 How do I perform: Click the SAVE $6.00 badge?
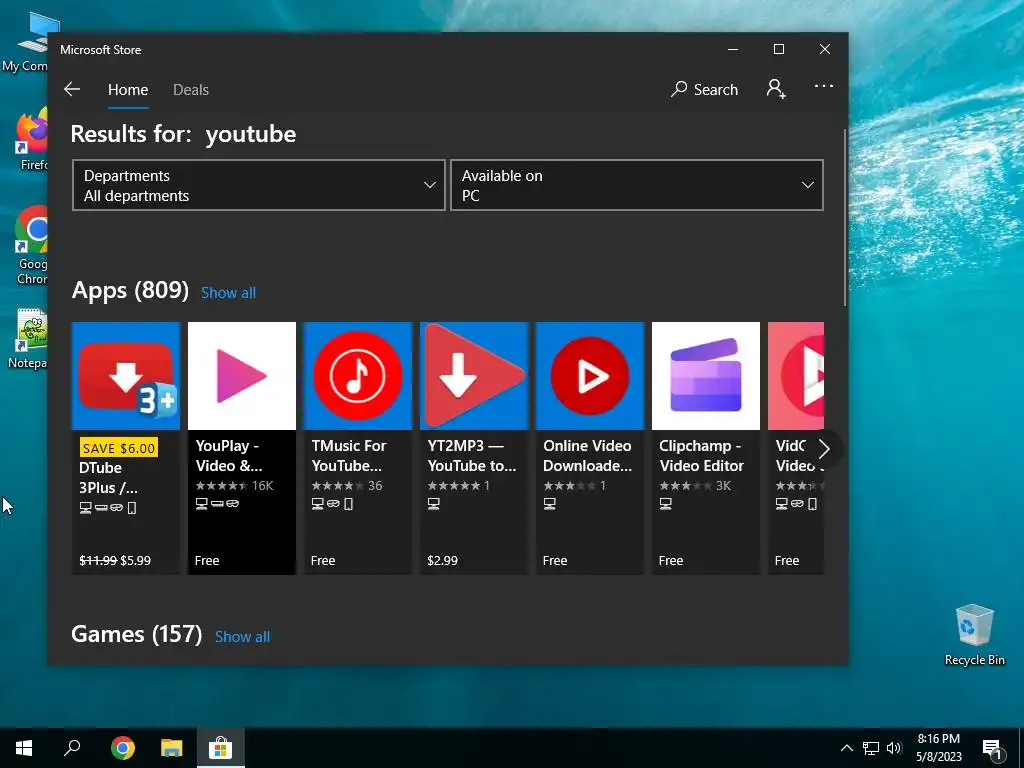pyautogui.click(x=119, y=448)
